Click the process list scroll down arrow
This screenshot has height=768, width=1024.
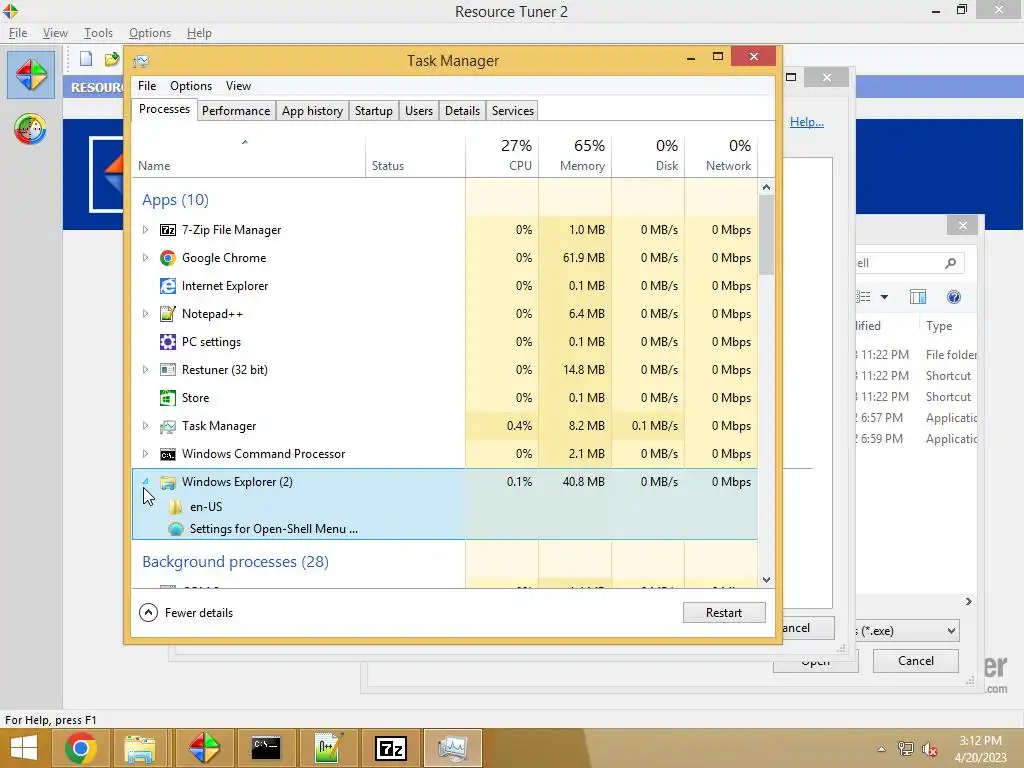coord(766,580)
